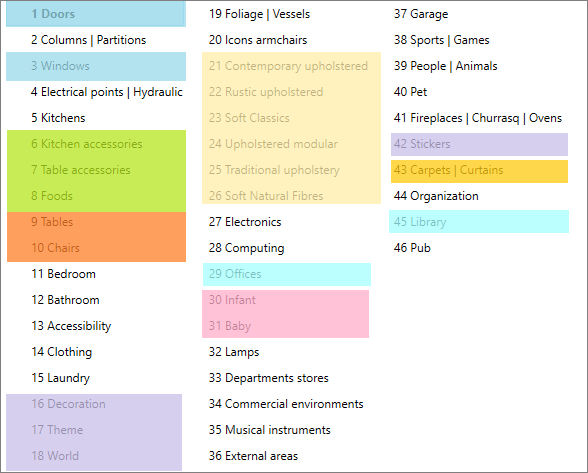Choose 4 Electrical points | Hydraulic
Screen dimensions: 588x473
pos(106,92)
